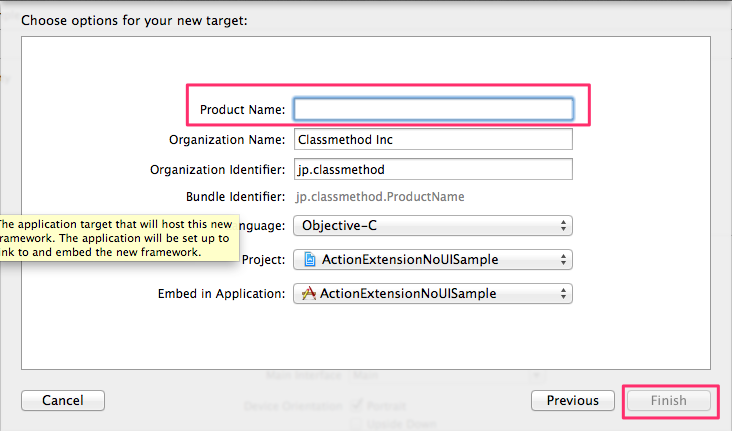This screenshot has height=431, width=732.
Task: Expand the Embed in Application dropdown
Action: (432, 294)
